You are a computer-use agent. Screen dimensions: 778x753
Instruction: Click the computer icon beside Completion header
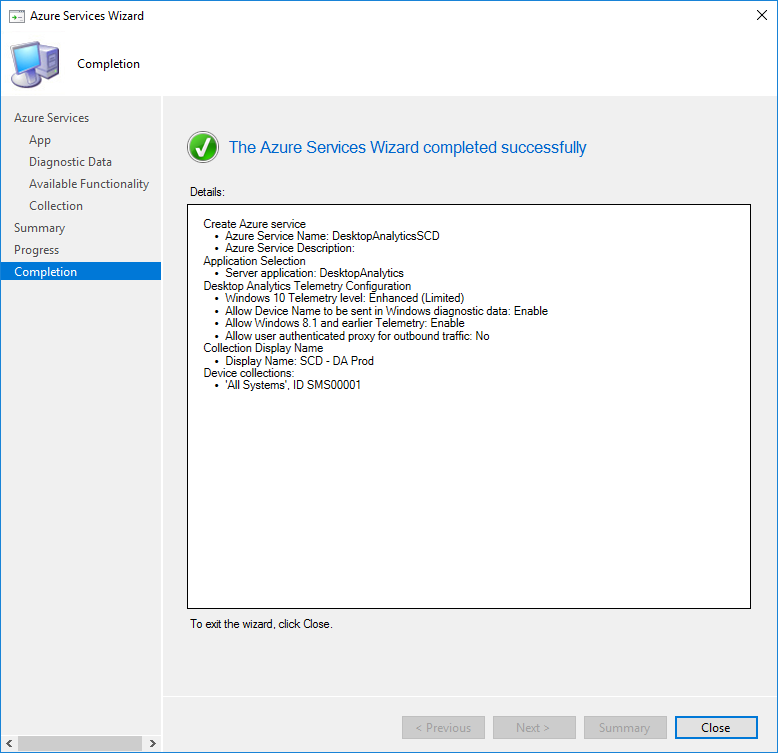[35, 64]
